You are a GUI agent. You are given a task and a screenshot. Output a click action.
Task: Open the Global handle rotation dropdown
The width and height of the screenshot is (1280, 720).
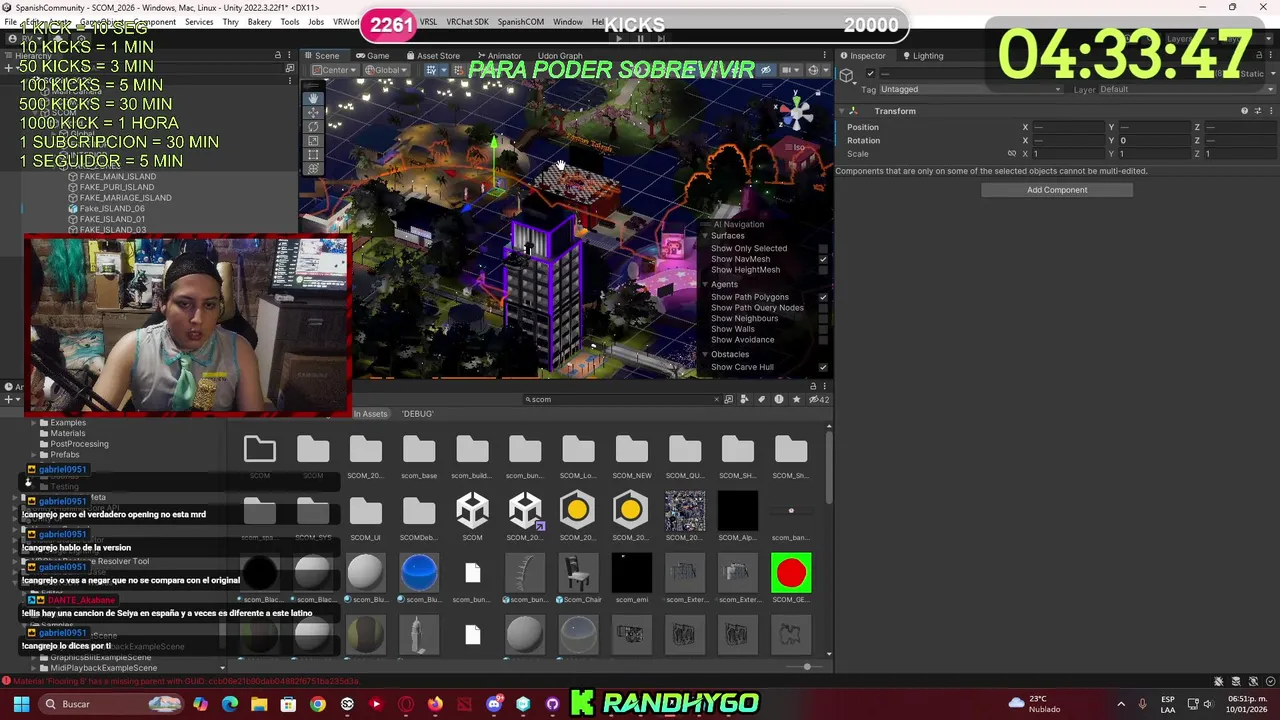(x=386, y=70)
